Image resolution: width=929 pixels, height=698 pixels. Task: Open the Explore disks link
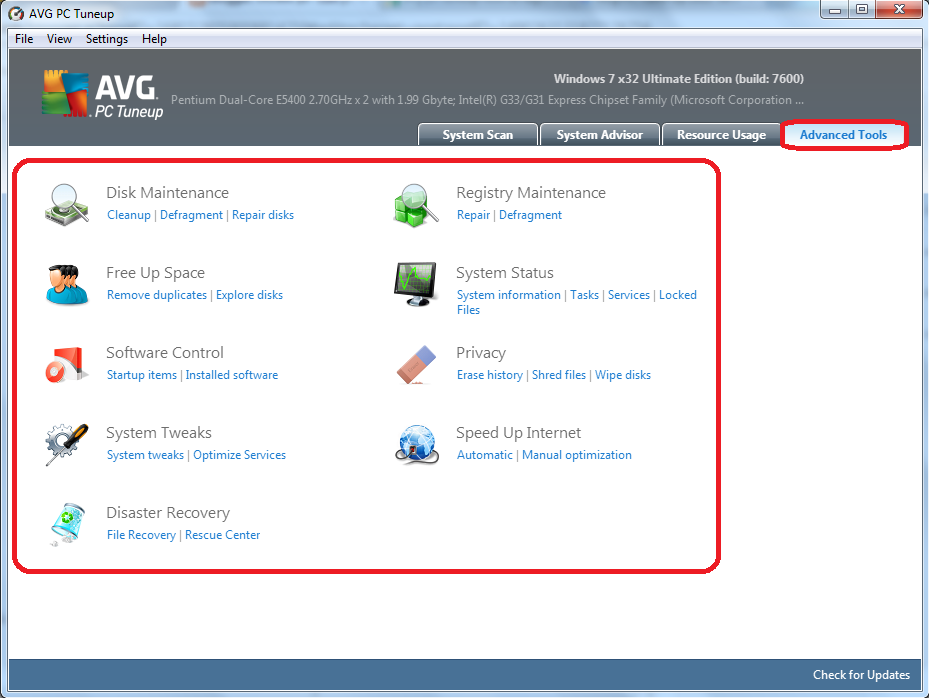coord(249,295)
